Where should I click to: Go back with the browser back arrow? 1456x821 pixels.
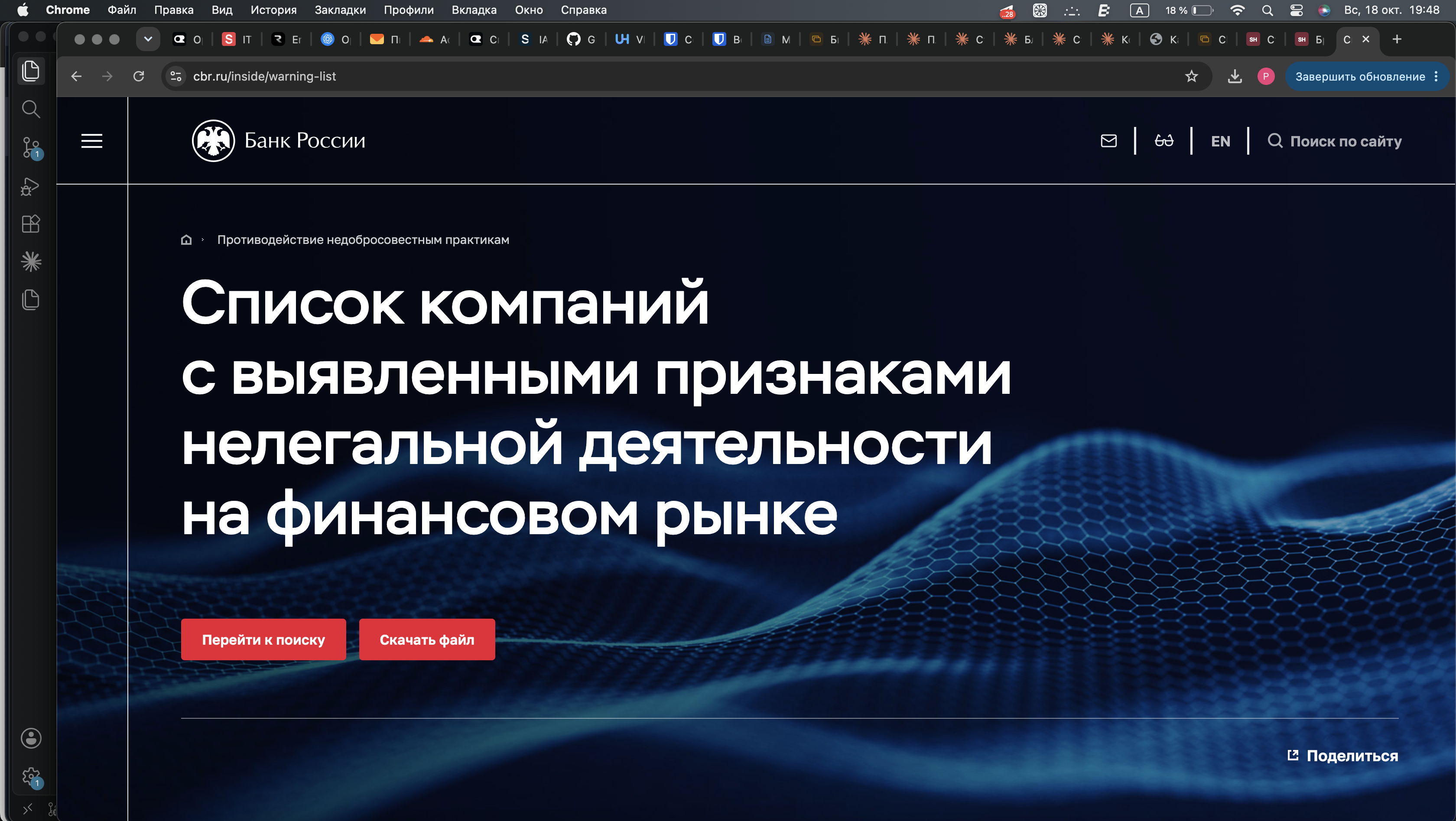point(76,76)
